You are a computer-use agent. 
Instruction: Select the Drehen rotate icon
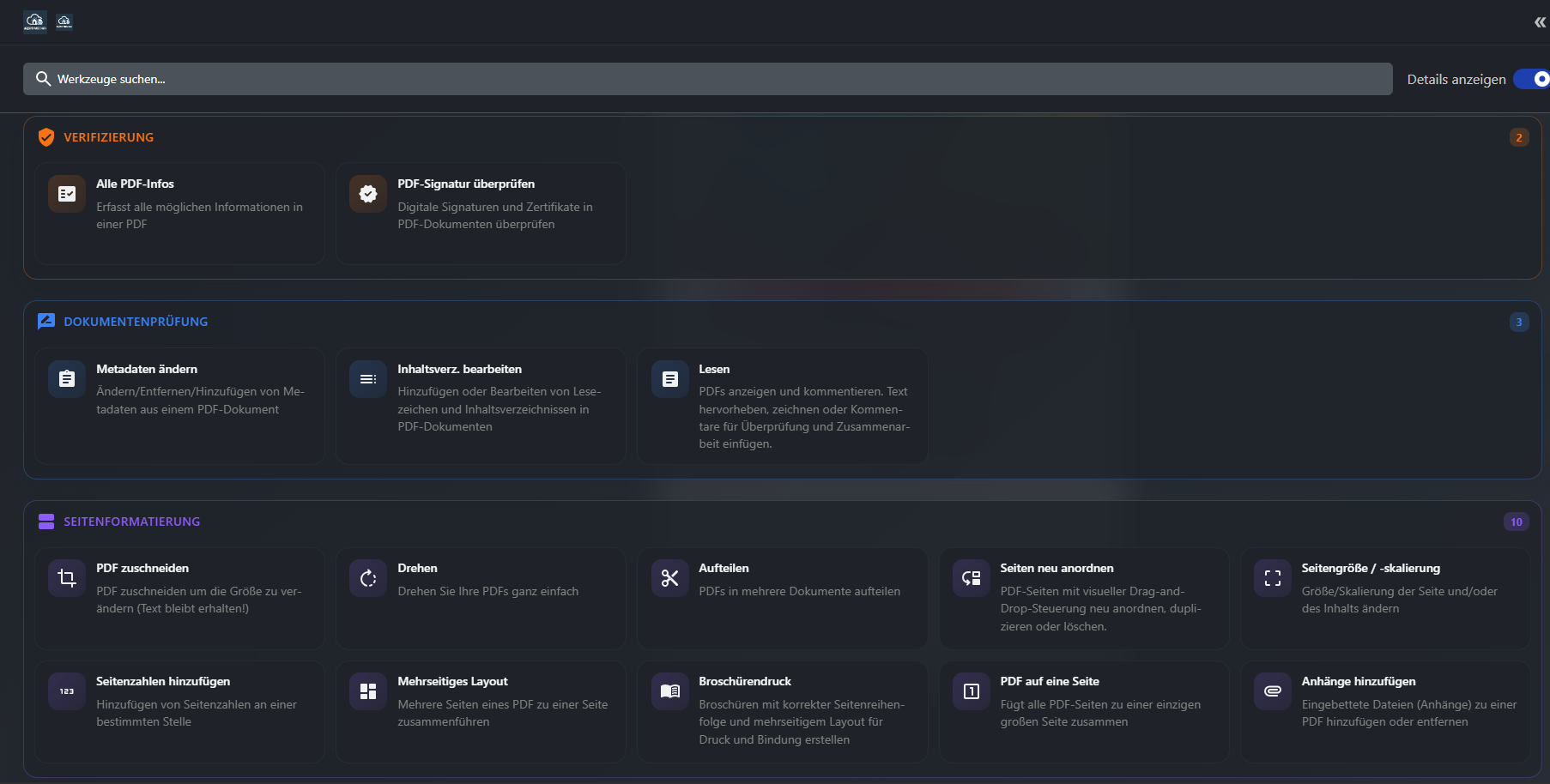368,578
